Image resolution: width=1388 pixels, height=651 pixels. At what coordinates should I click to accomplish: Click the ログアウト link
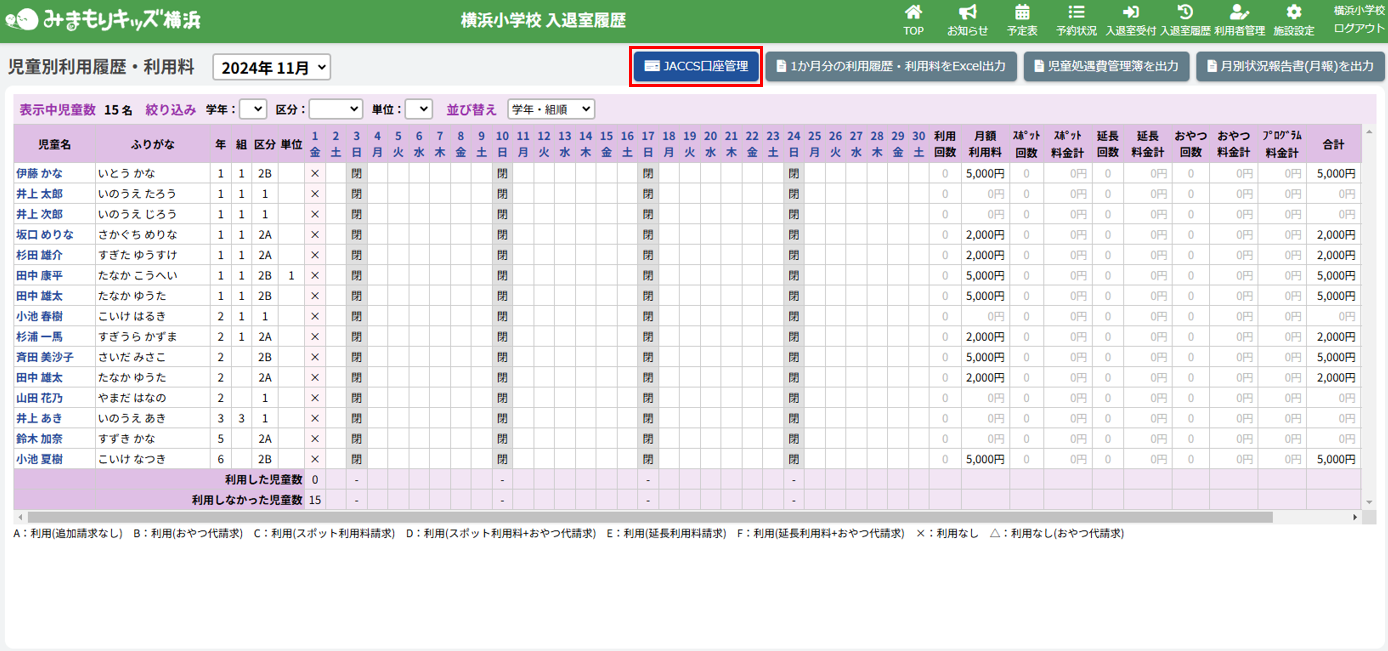pyautogui.click(x=1359, y=28)
